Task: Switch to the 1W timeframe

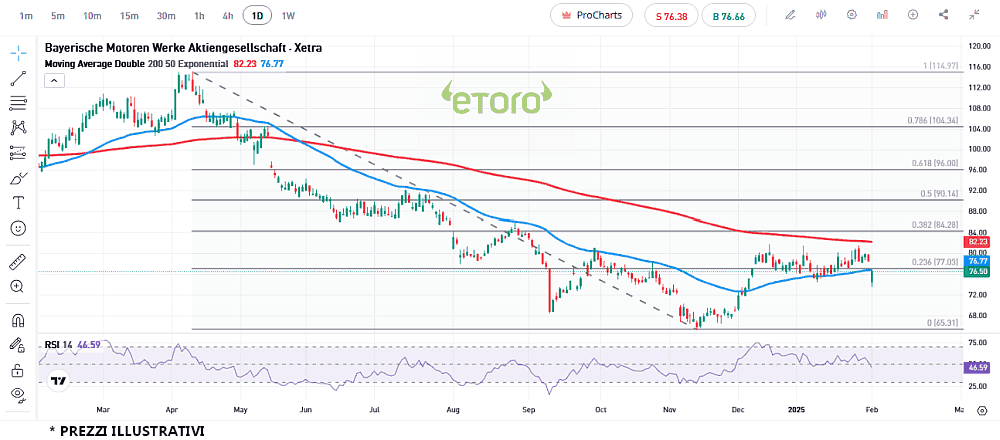Action: tap(288, 15)
